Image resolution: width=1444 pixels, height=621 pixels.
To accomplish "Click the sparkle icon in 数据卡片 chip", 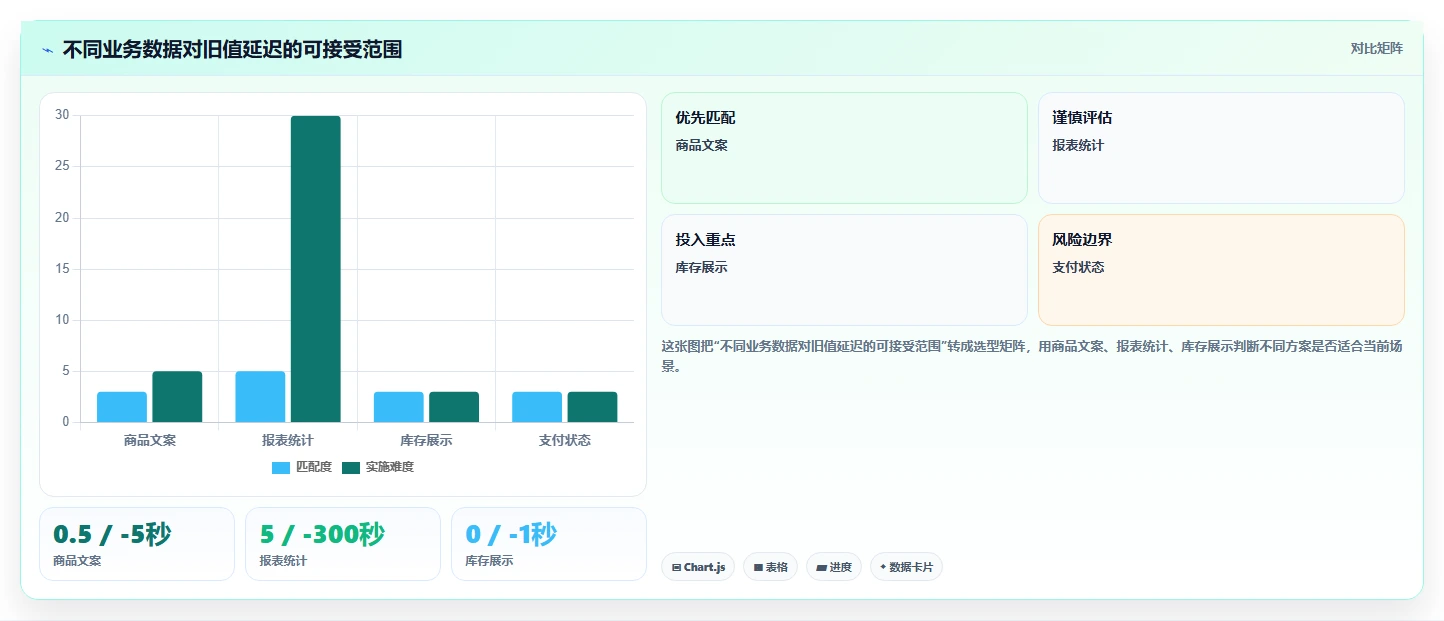I will coord(883,567).
